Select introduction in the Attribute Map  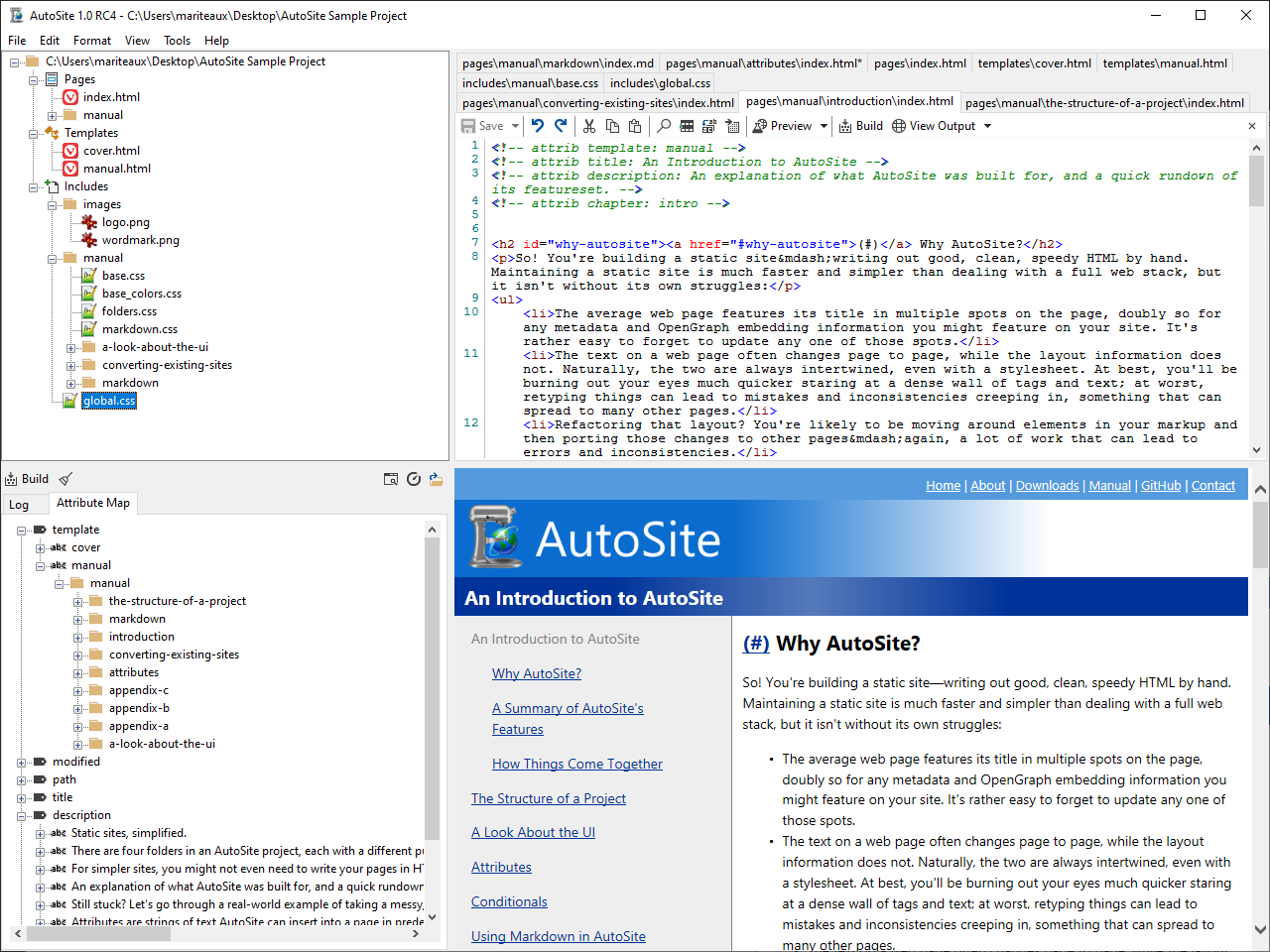pyautogui.click(x=142, y=637)
